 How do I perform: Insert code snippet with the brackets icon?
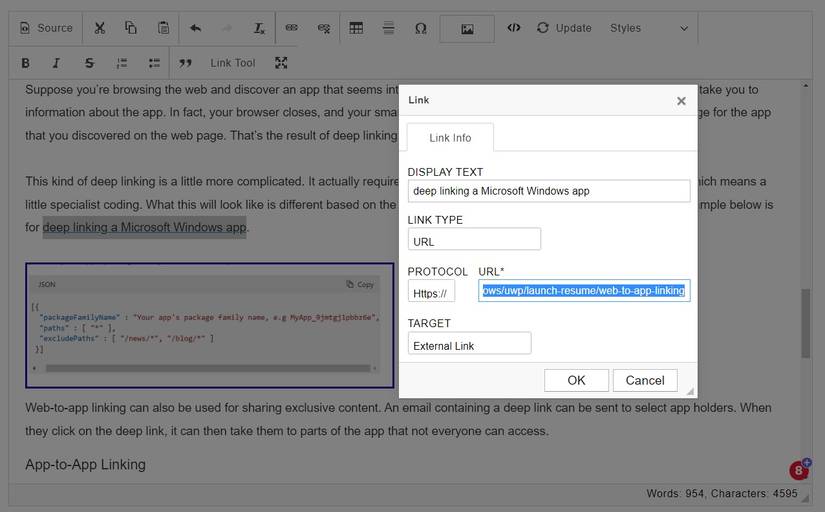[x=514, y=28]
